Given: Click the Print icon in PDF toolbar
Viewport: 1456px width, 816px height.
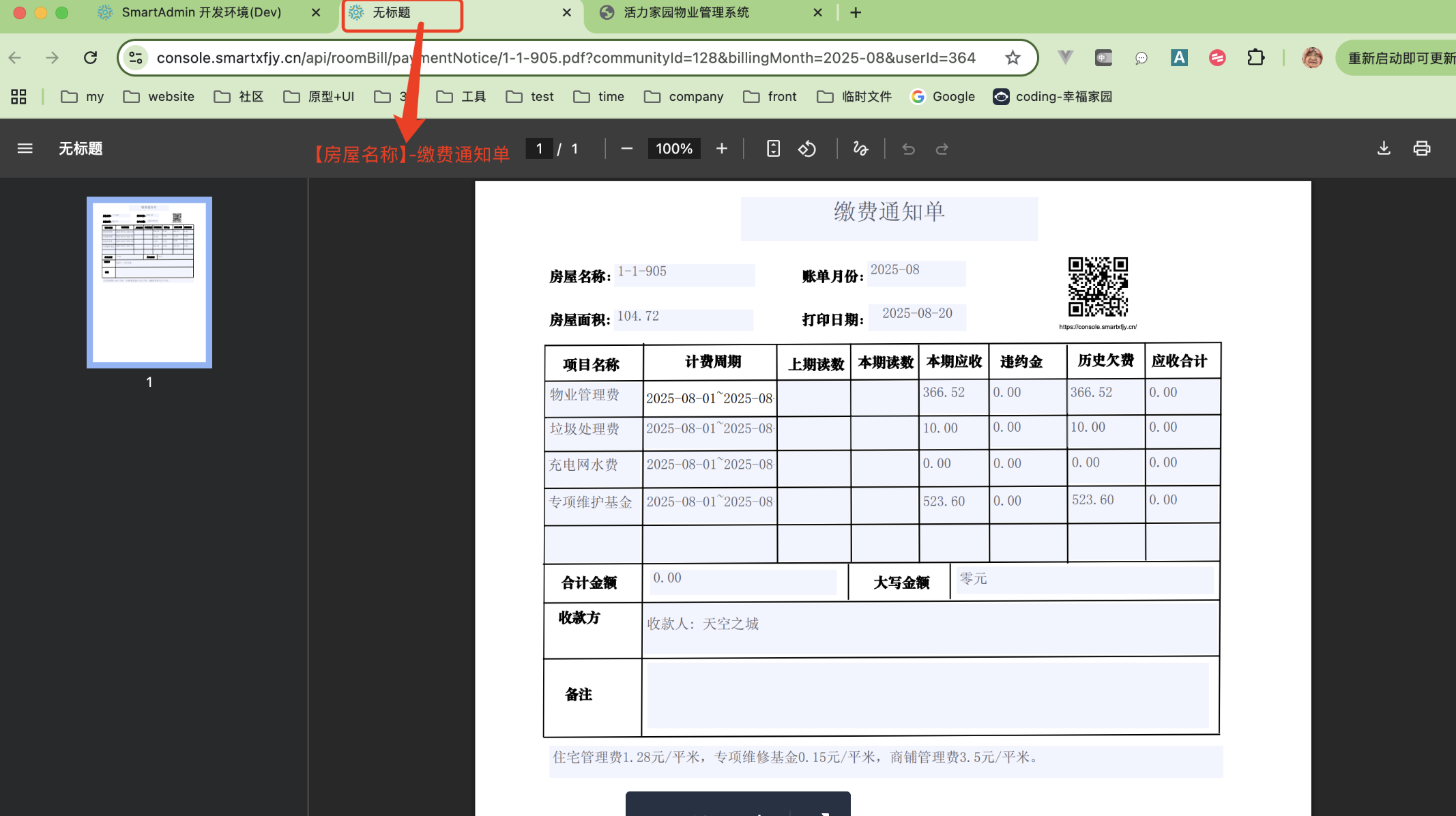Looking at the screenshot, I should point(1421,148).
